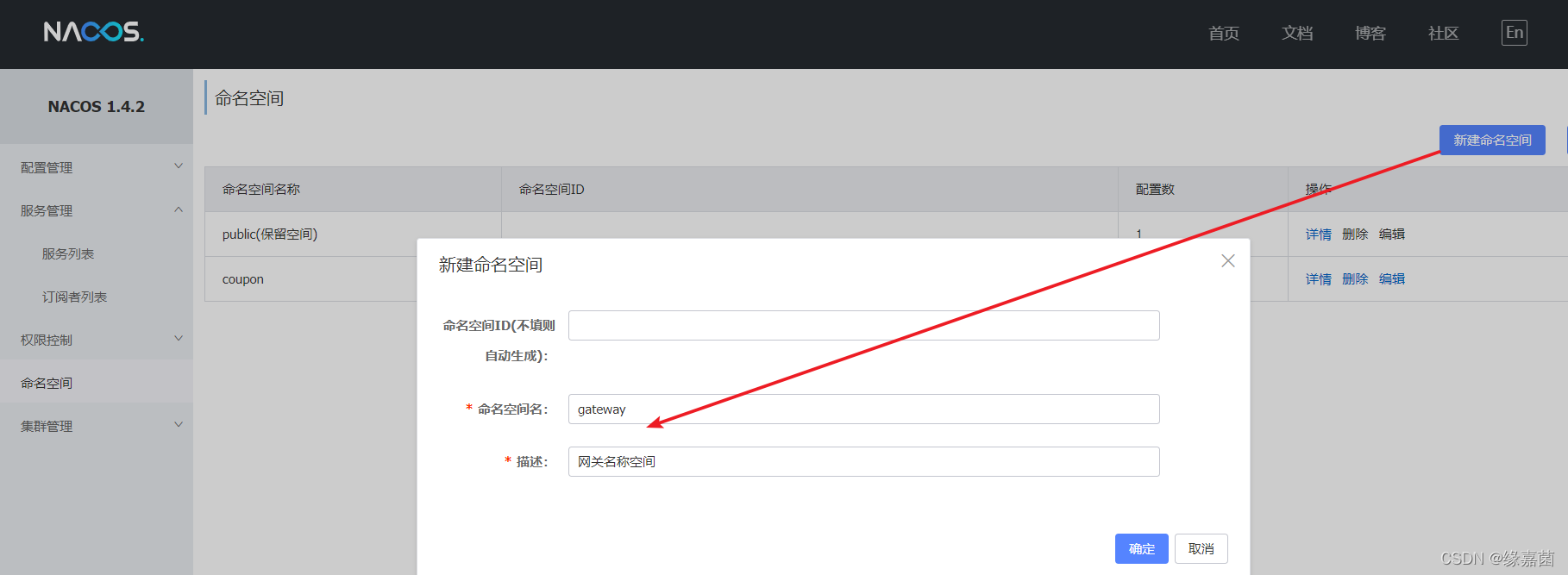Image resolution: width=1568 pixels, height=575 pixels.
Task: Open 社区 in the top navigation
Action: (x=1443, y=34)
